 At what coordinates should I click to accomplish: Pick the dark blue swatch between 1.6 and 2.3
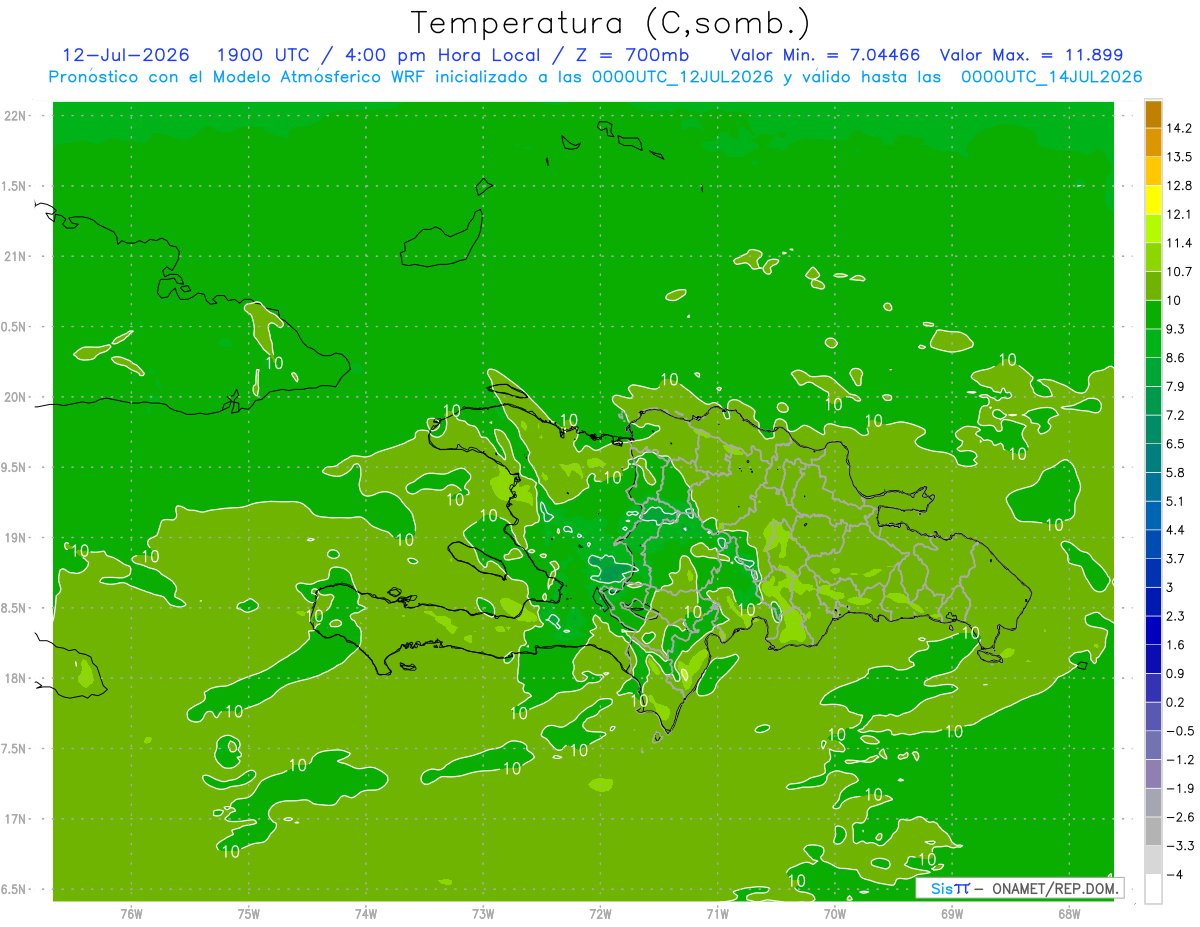pyautogui.click(x=1153, y=630)
